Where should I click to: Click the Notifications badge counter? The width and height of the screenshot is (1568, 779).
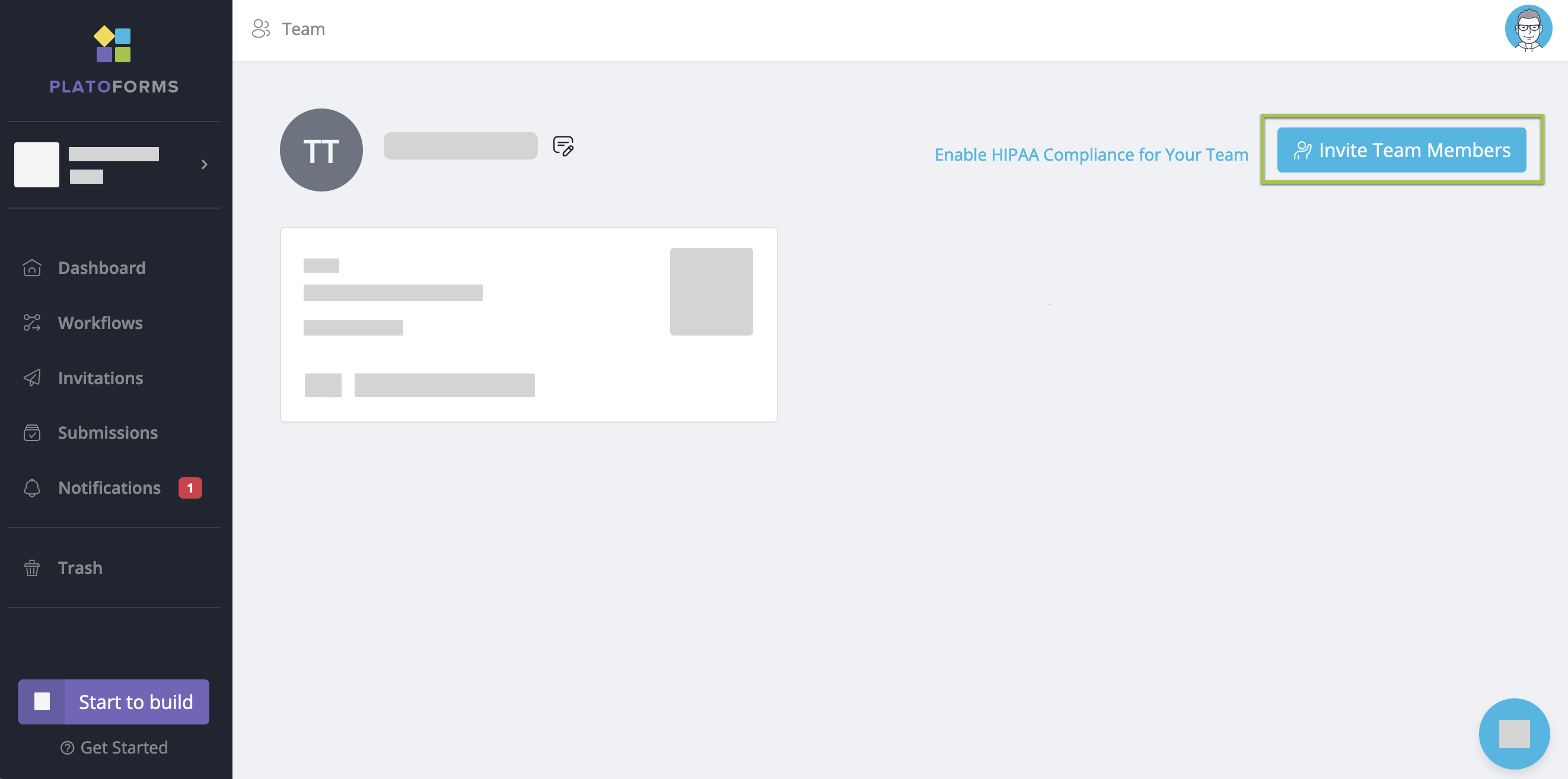point(190,488)
